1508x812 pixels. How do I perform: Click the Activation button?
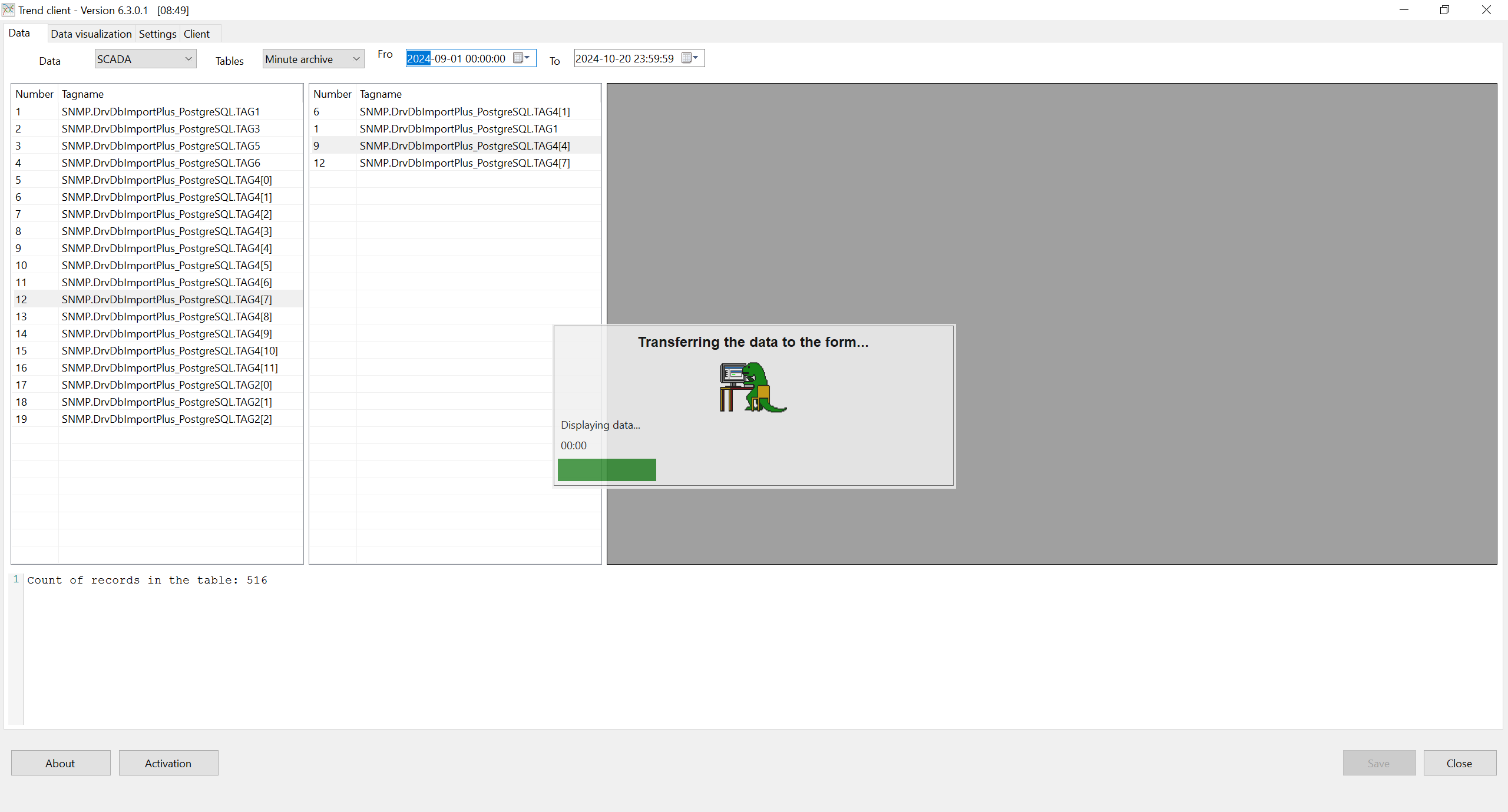click(168, 763)
